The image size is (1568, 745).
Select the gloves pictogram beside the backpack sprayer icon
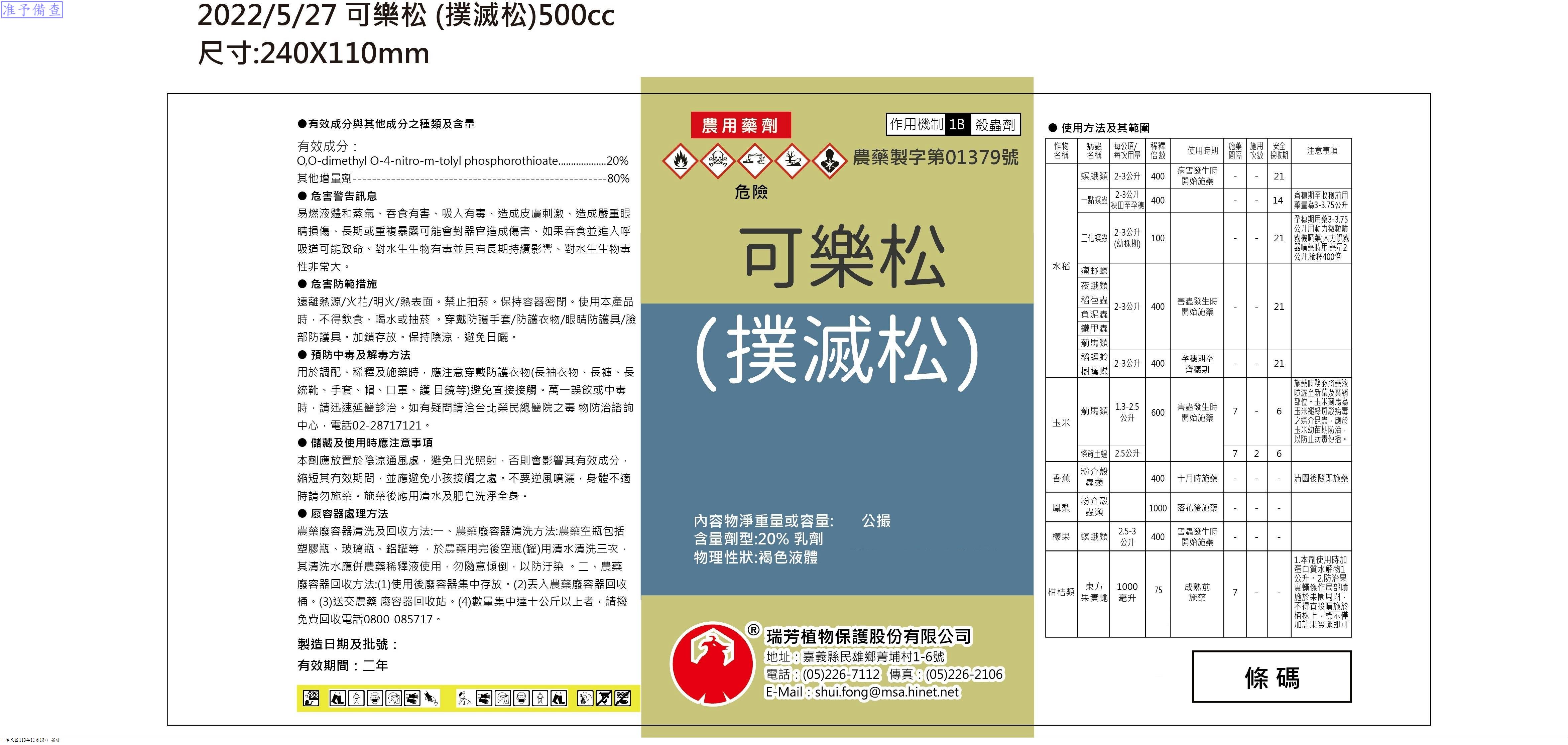484,698
